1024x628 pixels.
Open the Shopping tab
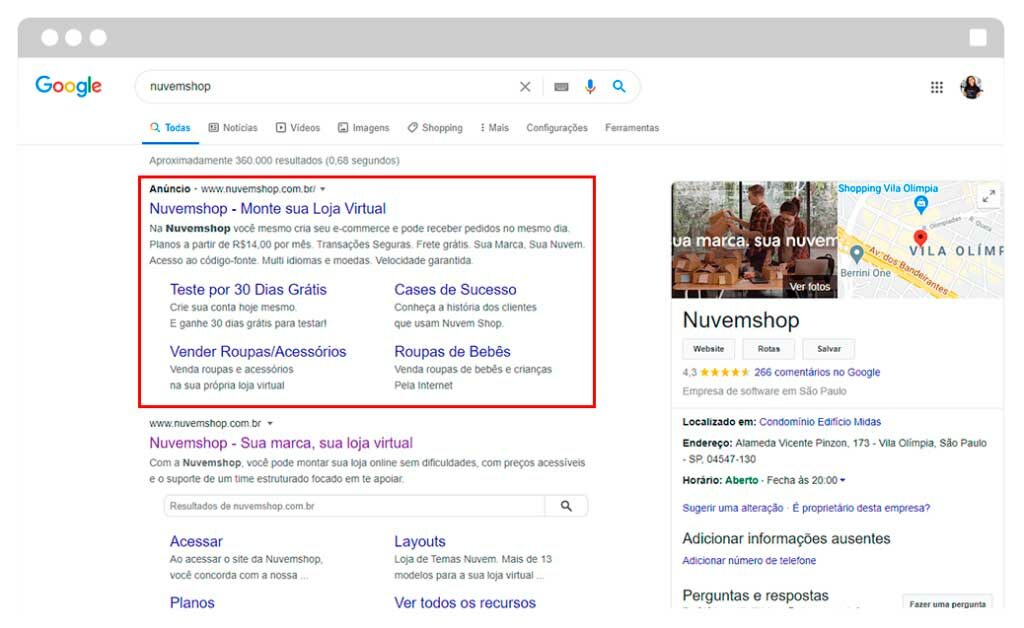(x=435, y=128)
